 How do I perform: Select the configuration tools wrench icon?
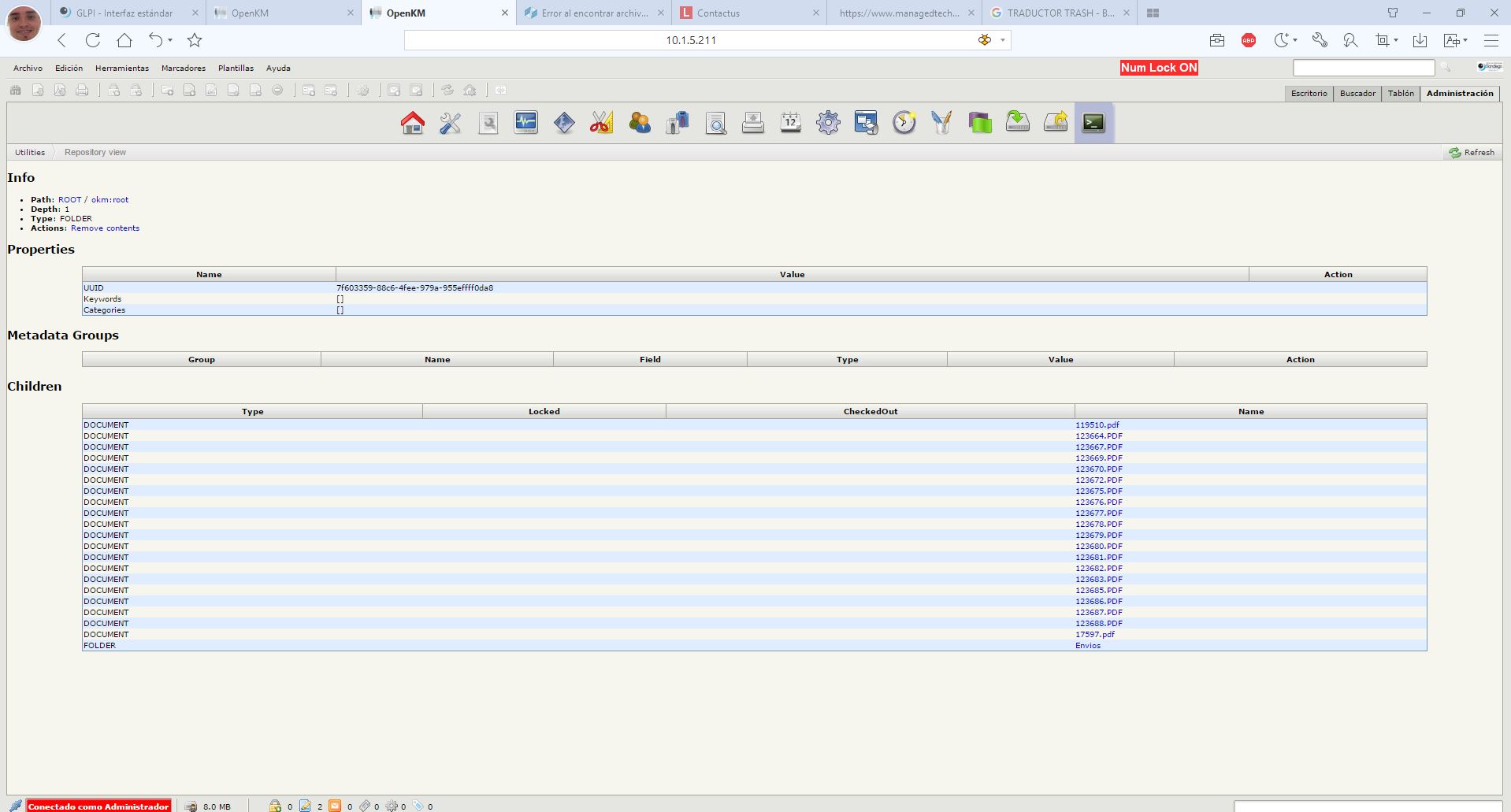pos(449,122)
